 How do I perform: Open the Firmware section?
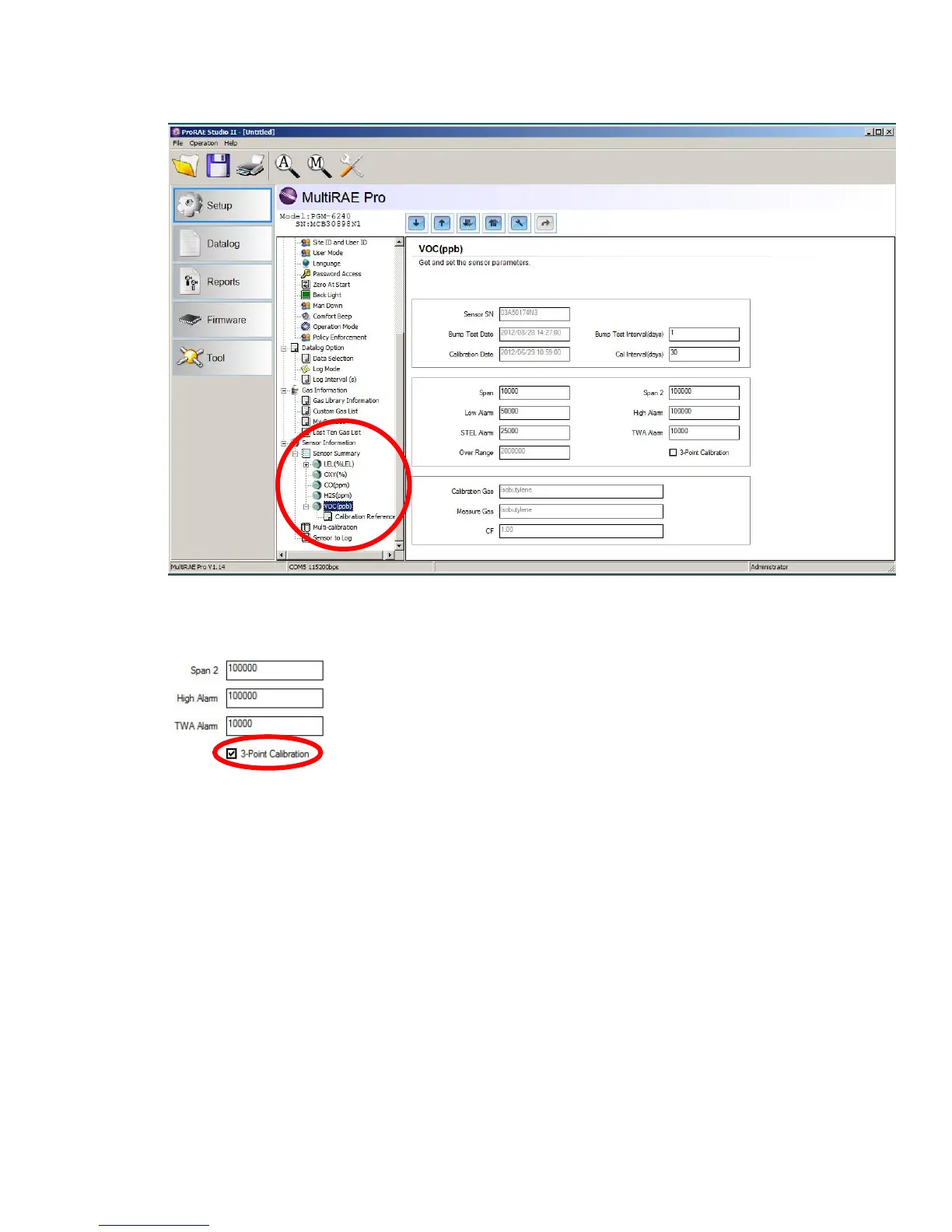point(222,320)
